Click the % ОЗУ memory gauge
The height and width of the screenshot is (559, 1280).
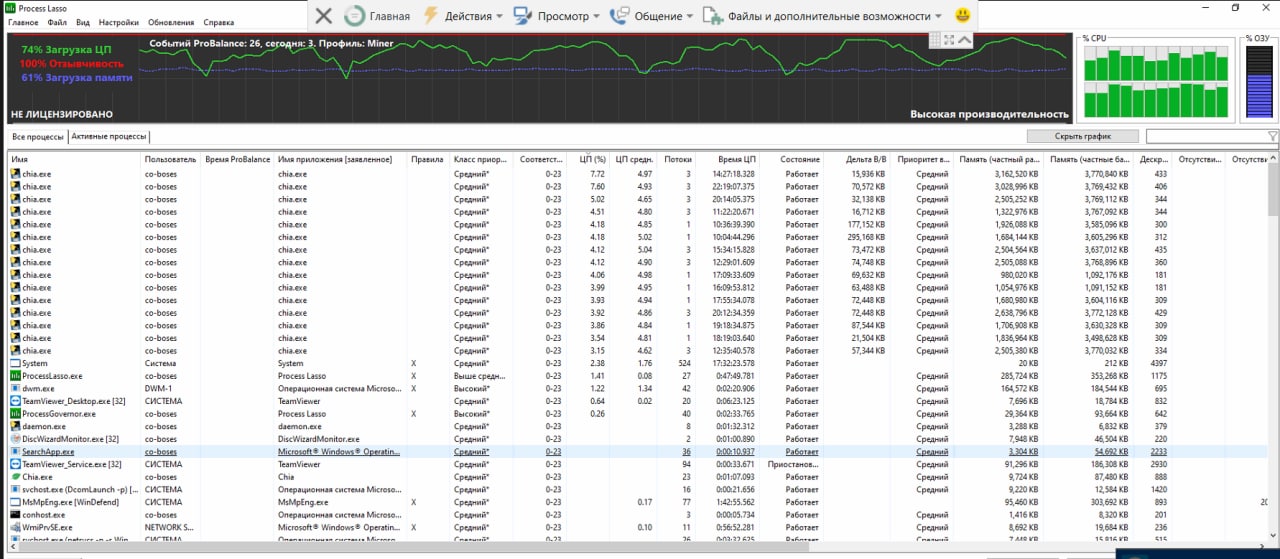click(x=1258, y=81)
